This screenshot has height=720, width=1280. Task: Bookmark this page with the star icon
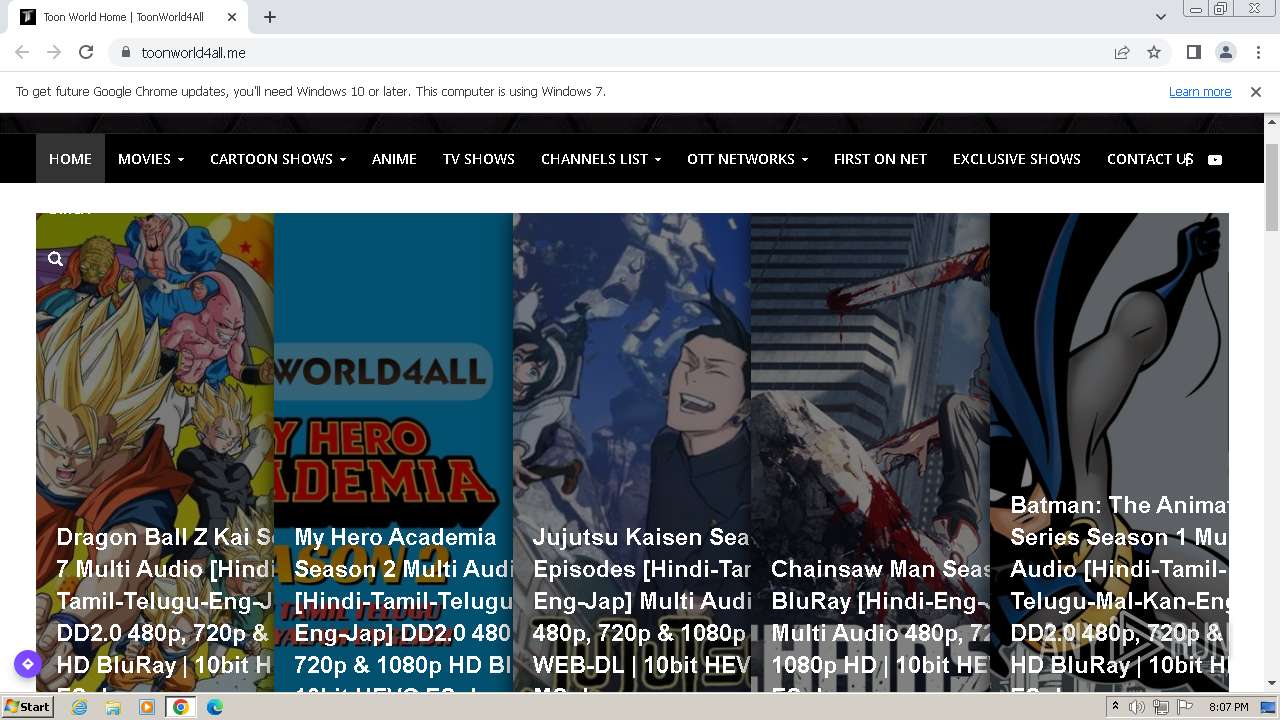click(x=1154, y=52)
